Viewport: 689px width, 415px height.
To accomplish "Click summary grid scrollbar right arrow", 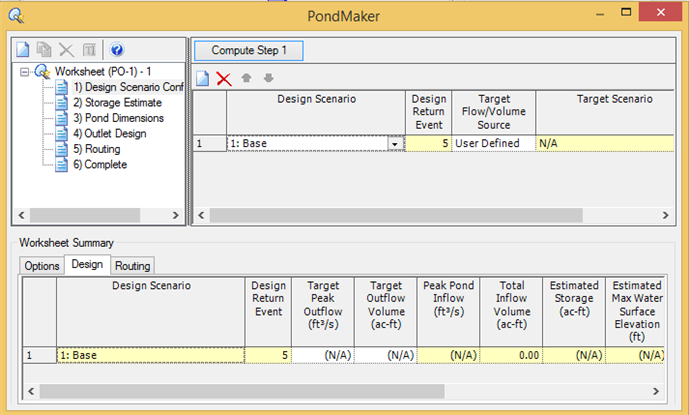I will (x=656, y=391).
